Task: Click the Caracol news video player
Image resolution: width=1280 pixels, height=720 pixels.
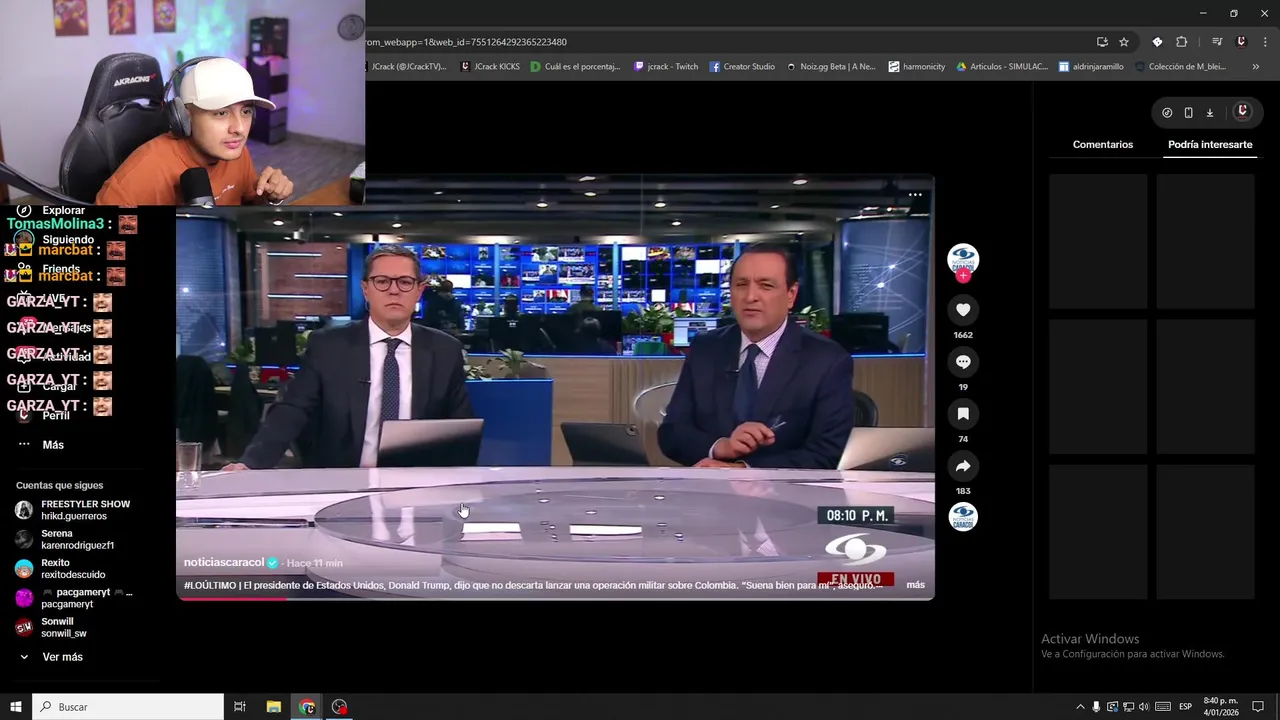Action: [555, 388]
